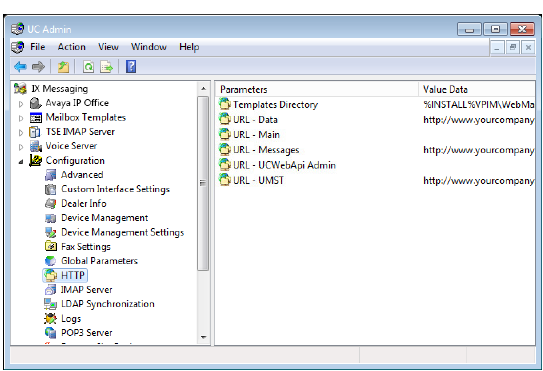Select the URL - Messages parameter
The width and height of the screenshot is (543, 371).
266,150
